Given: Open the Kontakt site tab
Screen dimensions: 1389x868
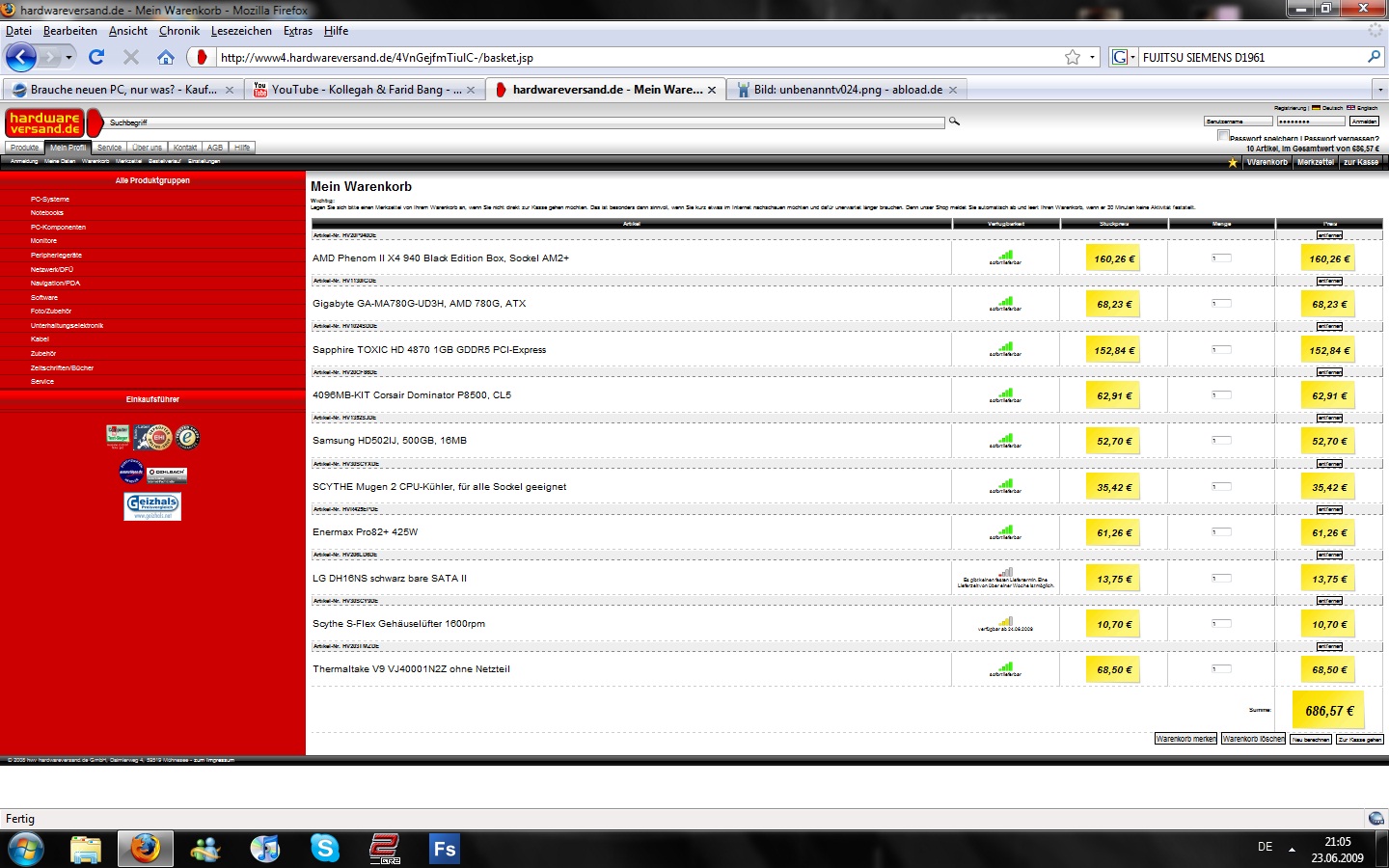Looking at the screenshot, I should 185,148.
